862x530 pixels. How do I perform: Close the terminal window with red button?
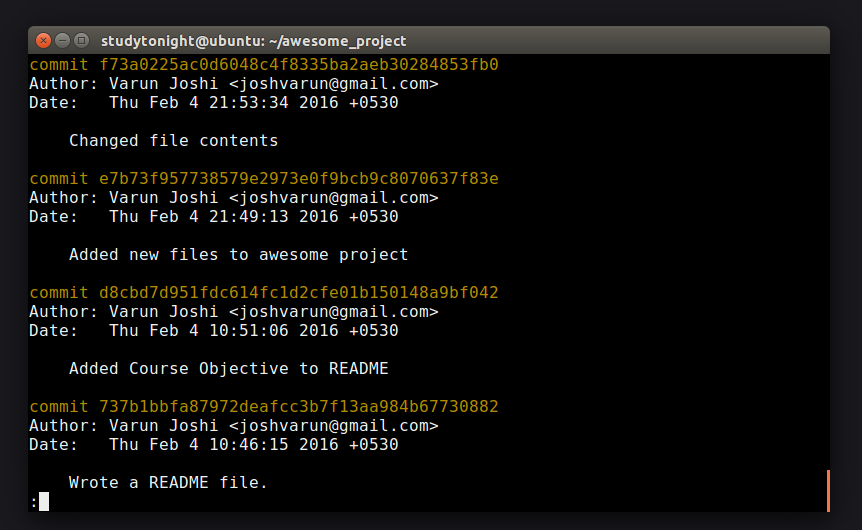(43, 41)
